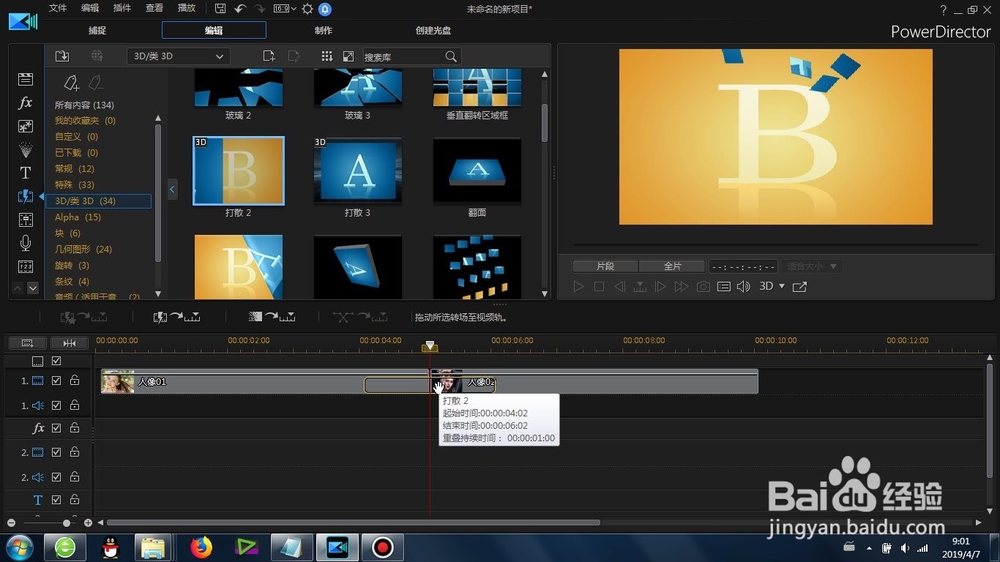
Task: Click the preview play button
Action: (578, 286)
